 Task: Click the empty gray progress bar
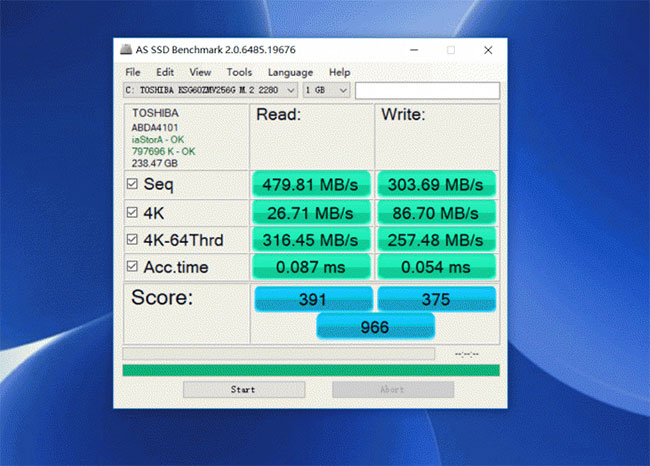point(279,354)
